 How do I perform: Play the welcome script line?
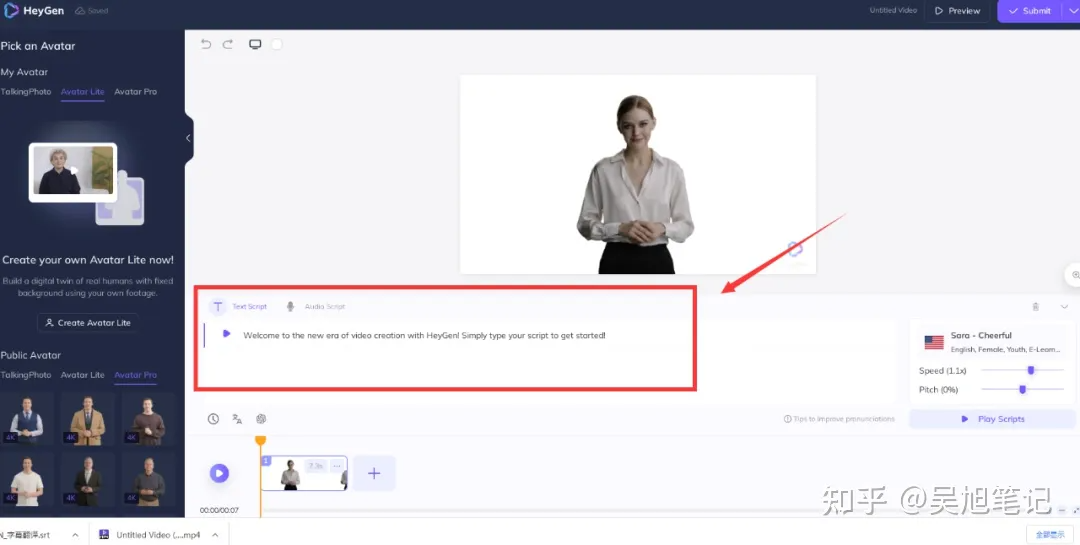click(x=226, y=334)
